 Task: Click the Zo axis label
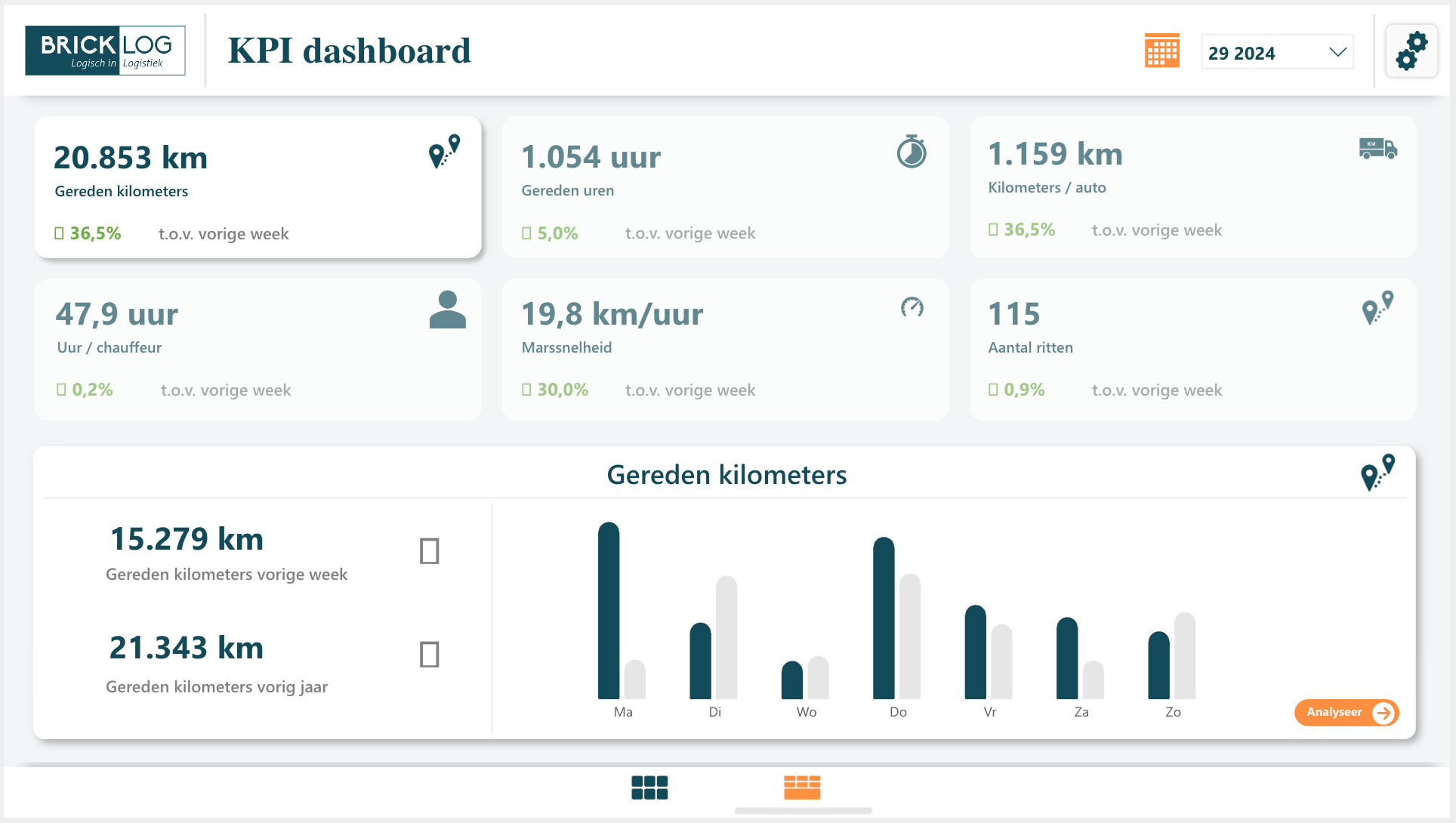pos(1173,712)
